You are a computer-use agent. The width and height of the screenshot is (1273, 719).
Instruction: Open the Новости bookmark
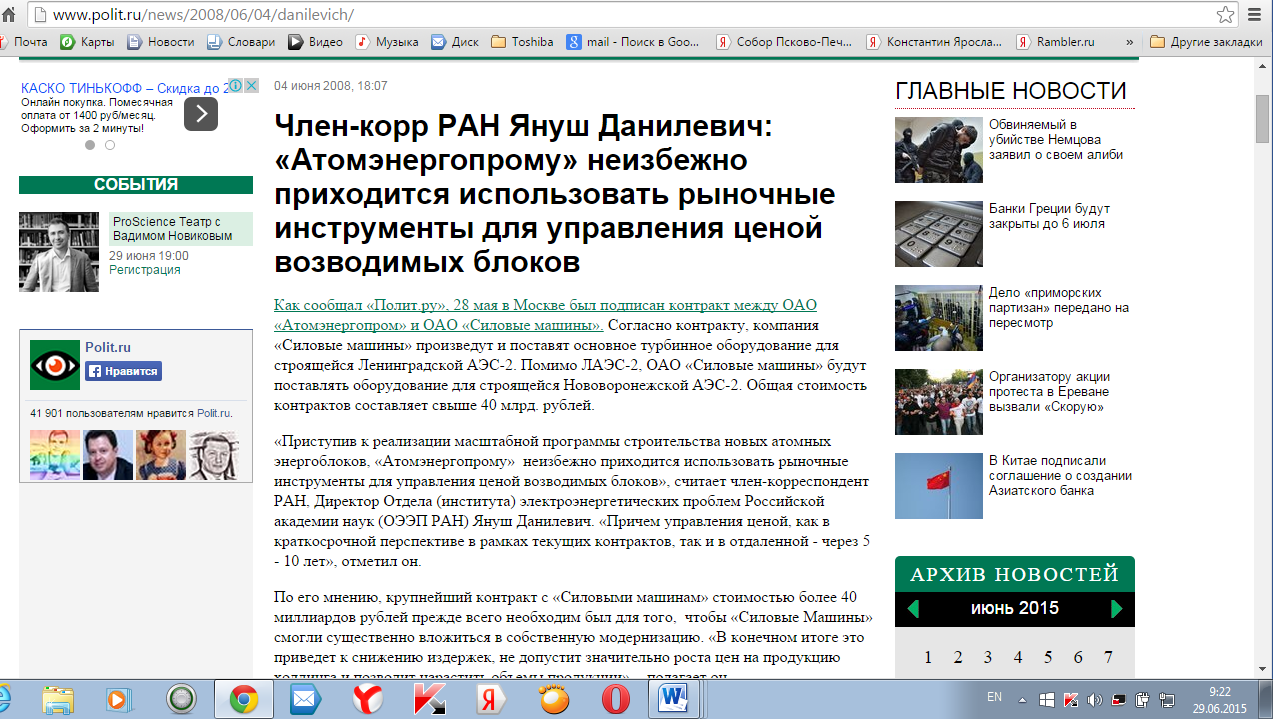(x=161, y=42)
